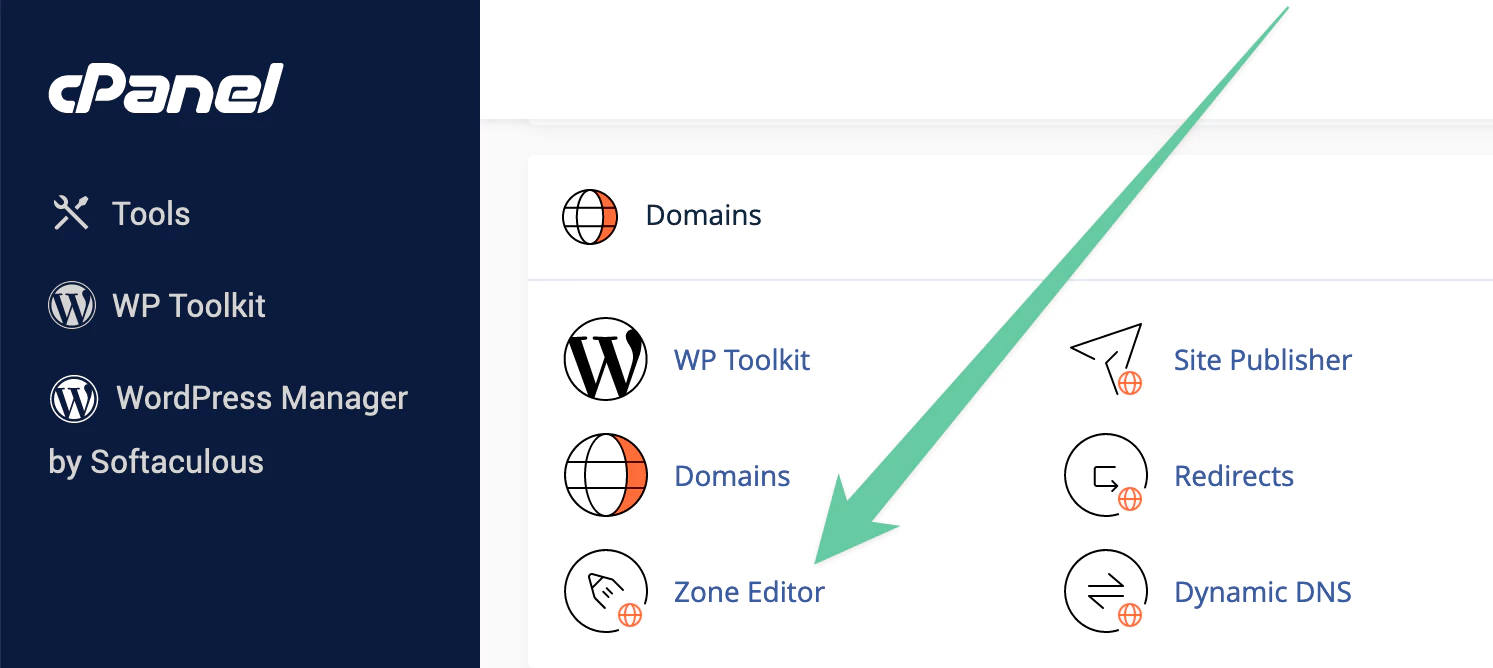Click the Redirects arrow icon
The width and height of the screenshot is (1493, 668).
pos(1105,476)
